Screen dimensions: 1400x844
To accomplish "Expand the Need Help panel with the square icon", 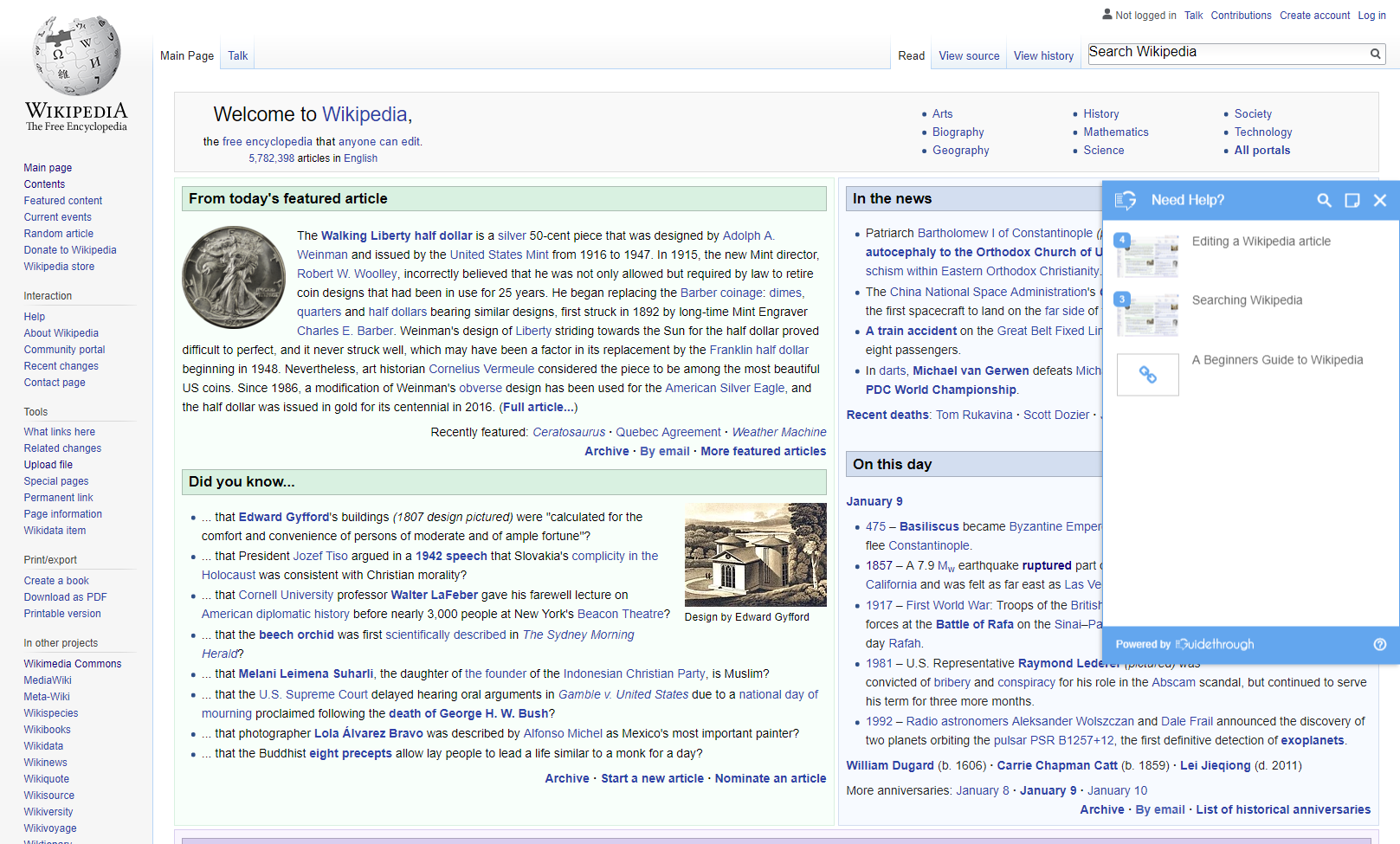I will [x=1352, y=200].
